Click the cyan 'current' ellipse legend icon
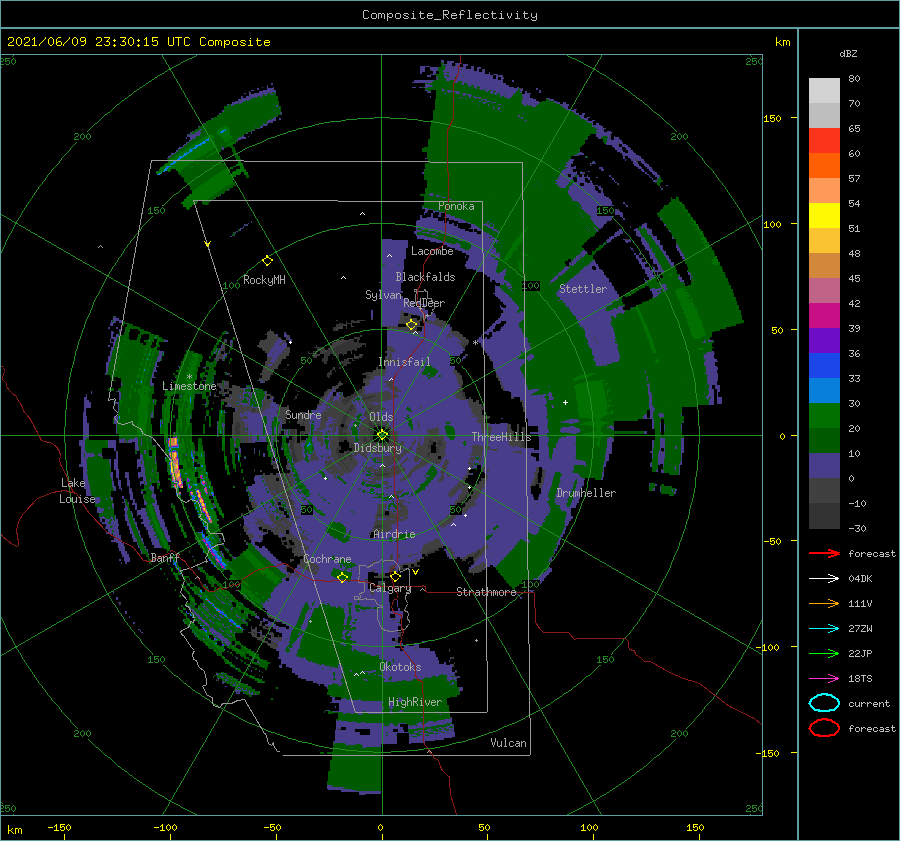 pyautogui.click(x=824, y=703)
